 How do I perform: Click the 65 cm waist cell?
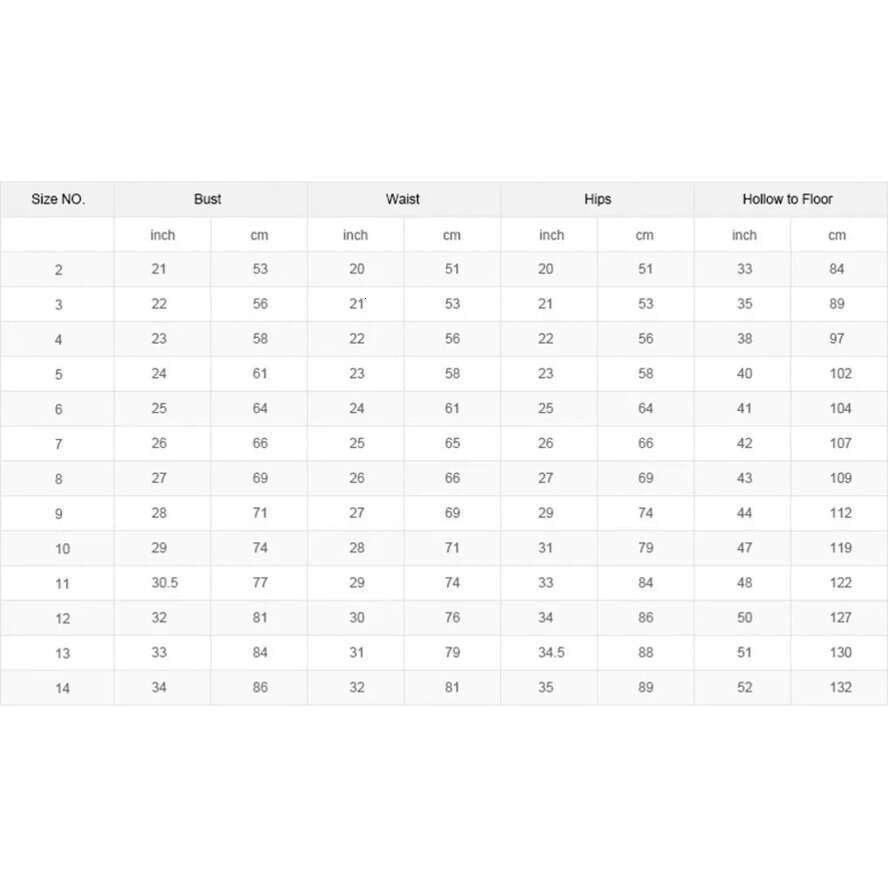(x=452, y=443)
